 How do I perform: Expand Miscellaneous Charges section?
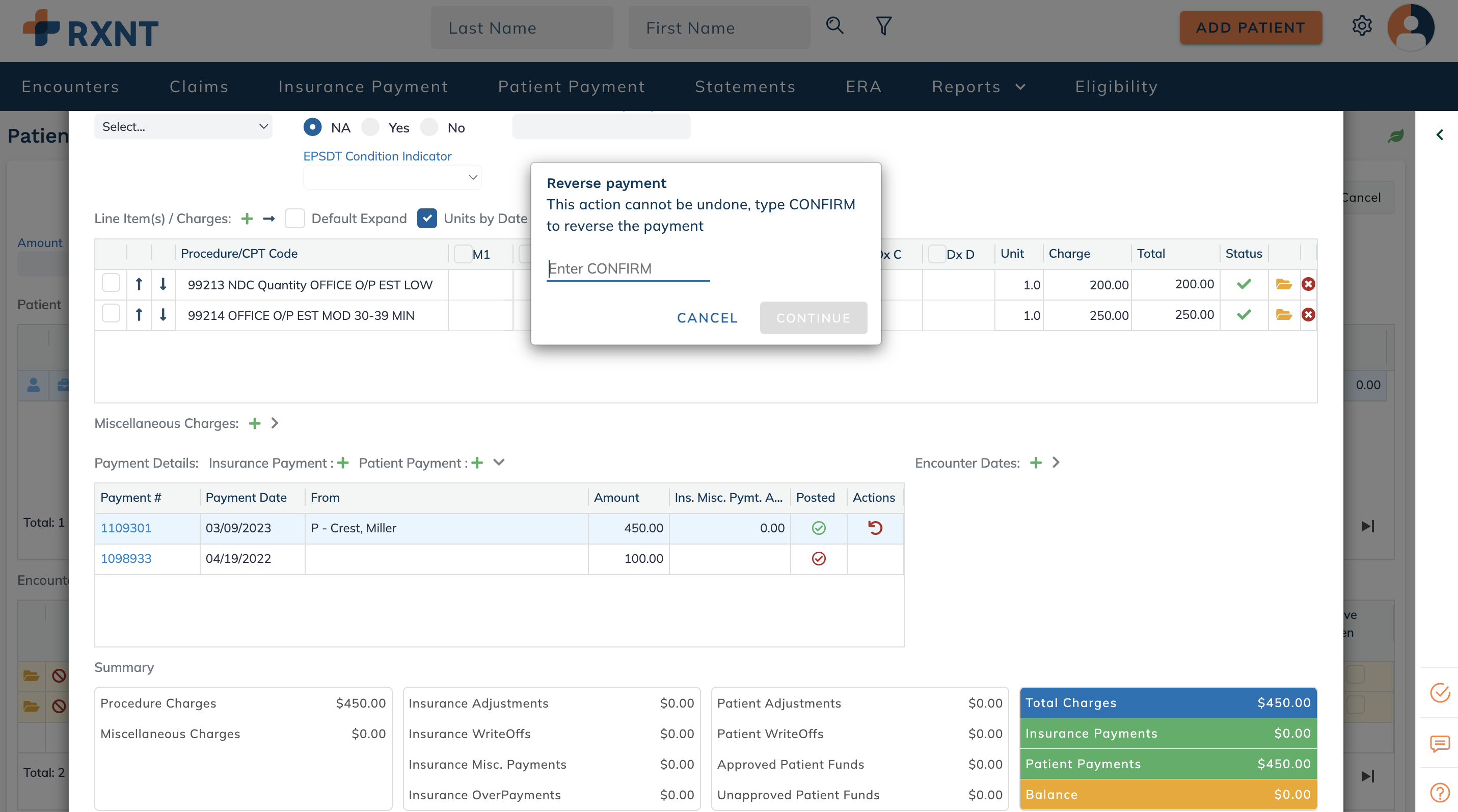275,423
